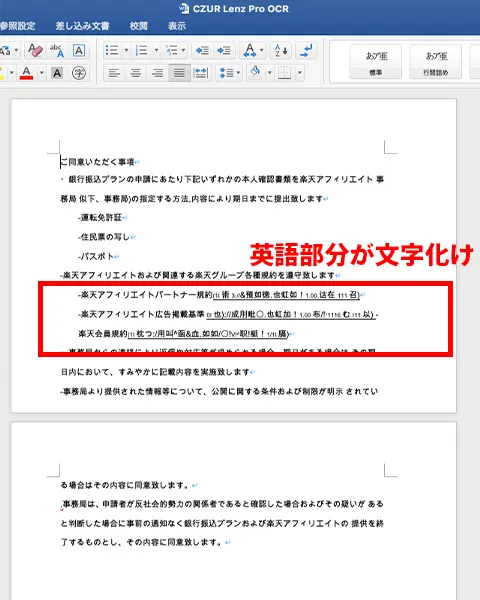Click the Clear Formatting eraser icon

coord(35,50)
